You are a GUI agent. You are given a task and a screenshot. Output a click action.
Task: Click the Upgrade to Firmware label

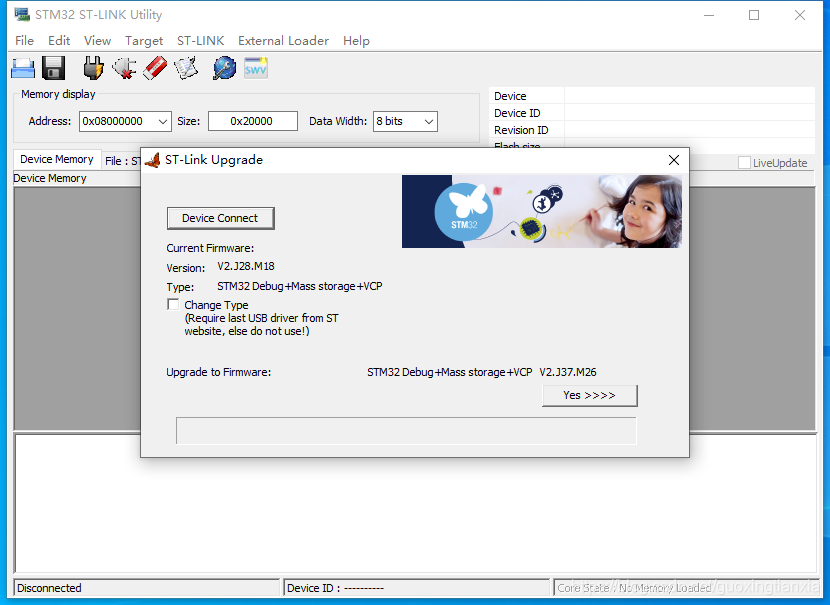coord(219,372)
